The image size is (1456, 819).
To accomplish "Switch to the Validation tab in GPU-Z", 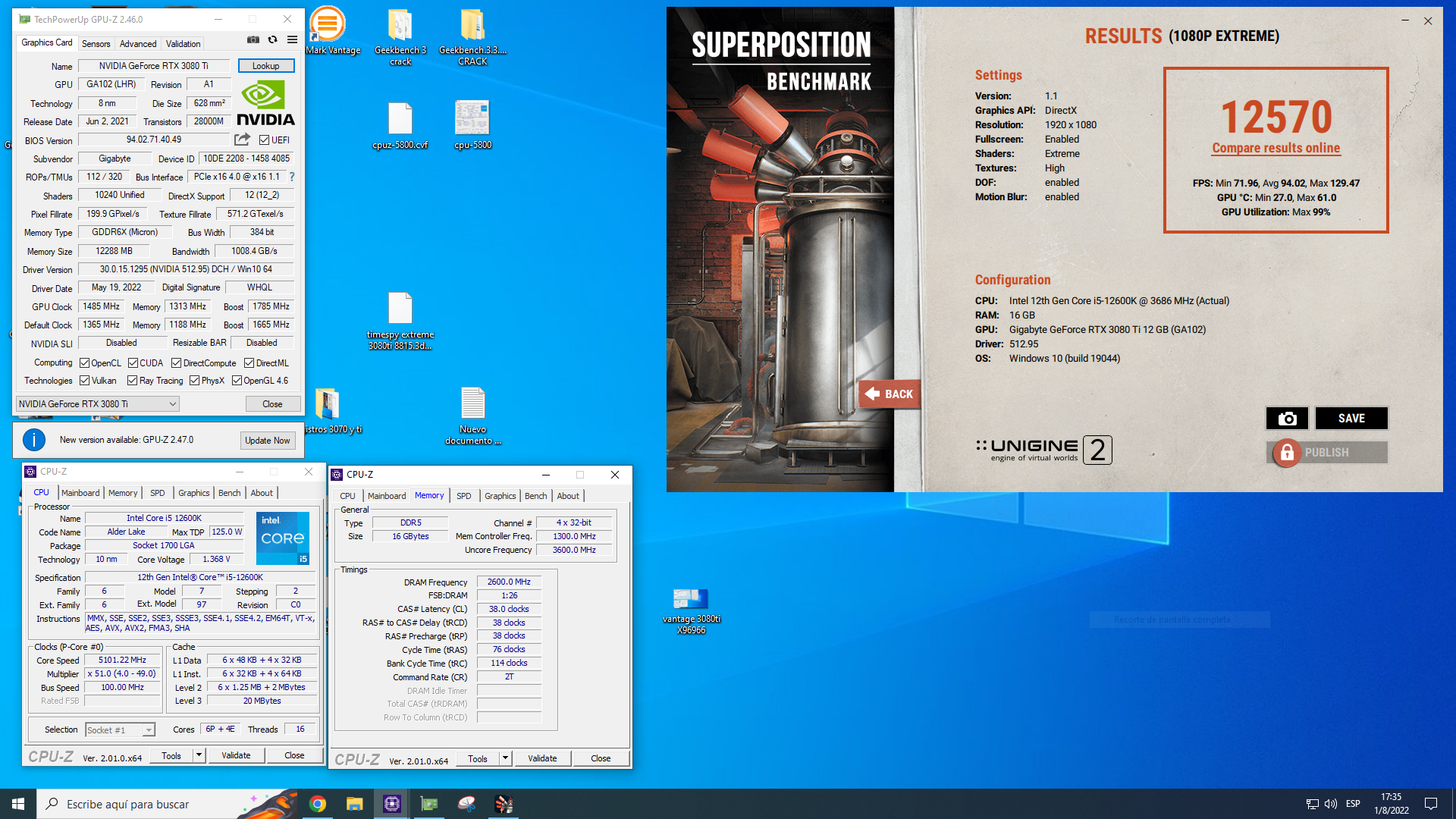I will tap(184, 44).
